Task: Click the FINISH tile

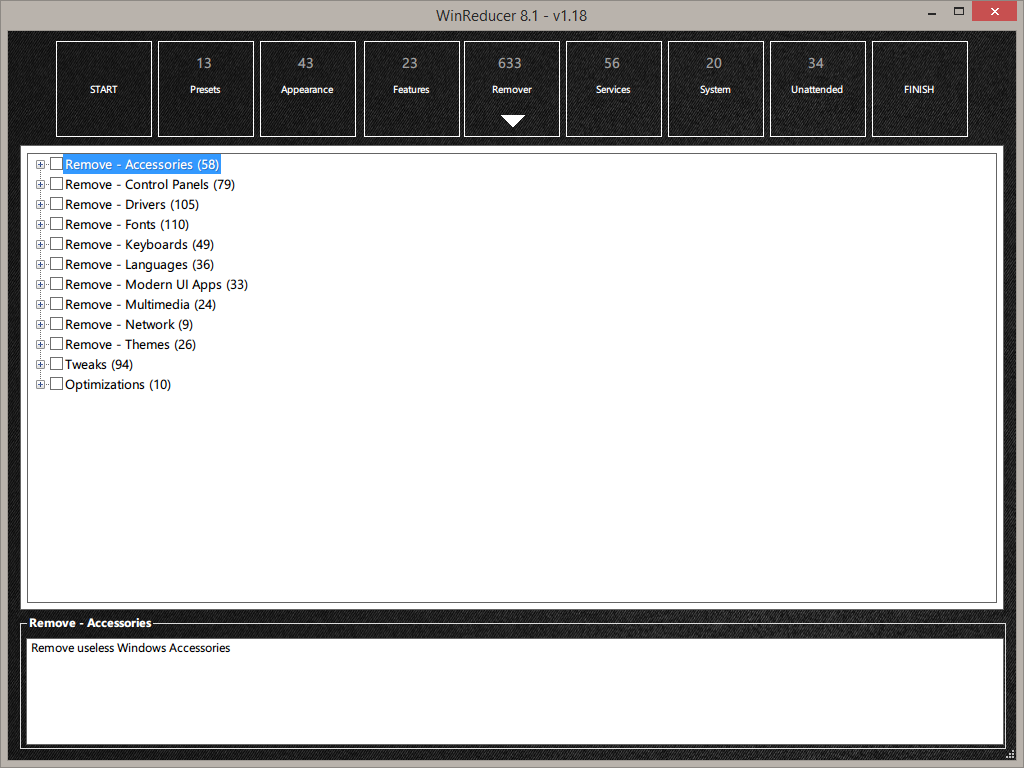Action: (920, 89)
